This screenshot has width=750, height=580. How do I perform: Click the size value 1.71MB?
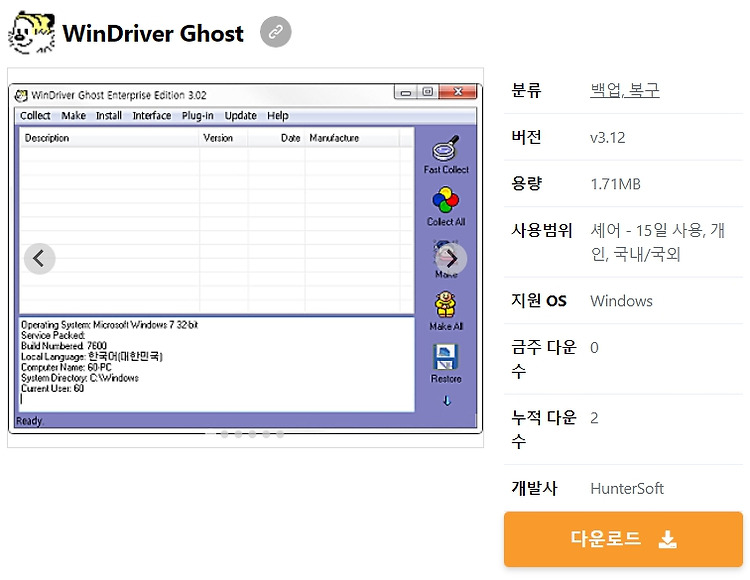[x=615, y=184]
